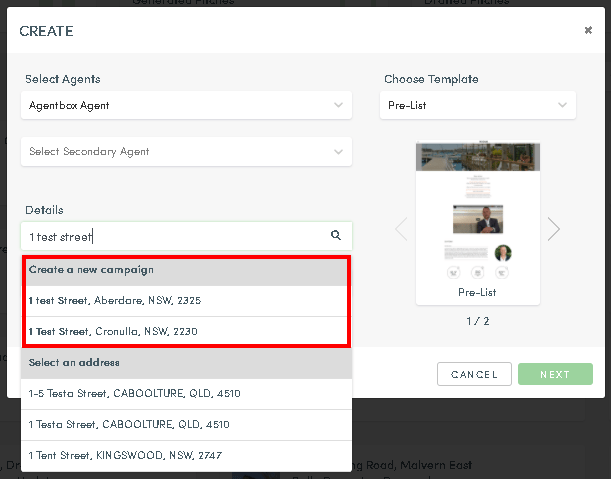Screen dimensions: 611x479
Task: Choose 1-5 Testa Street, CABOOLTURE address
Action: coord(186,393)
